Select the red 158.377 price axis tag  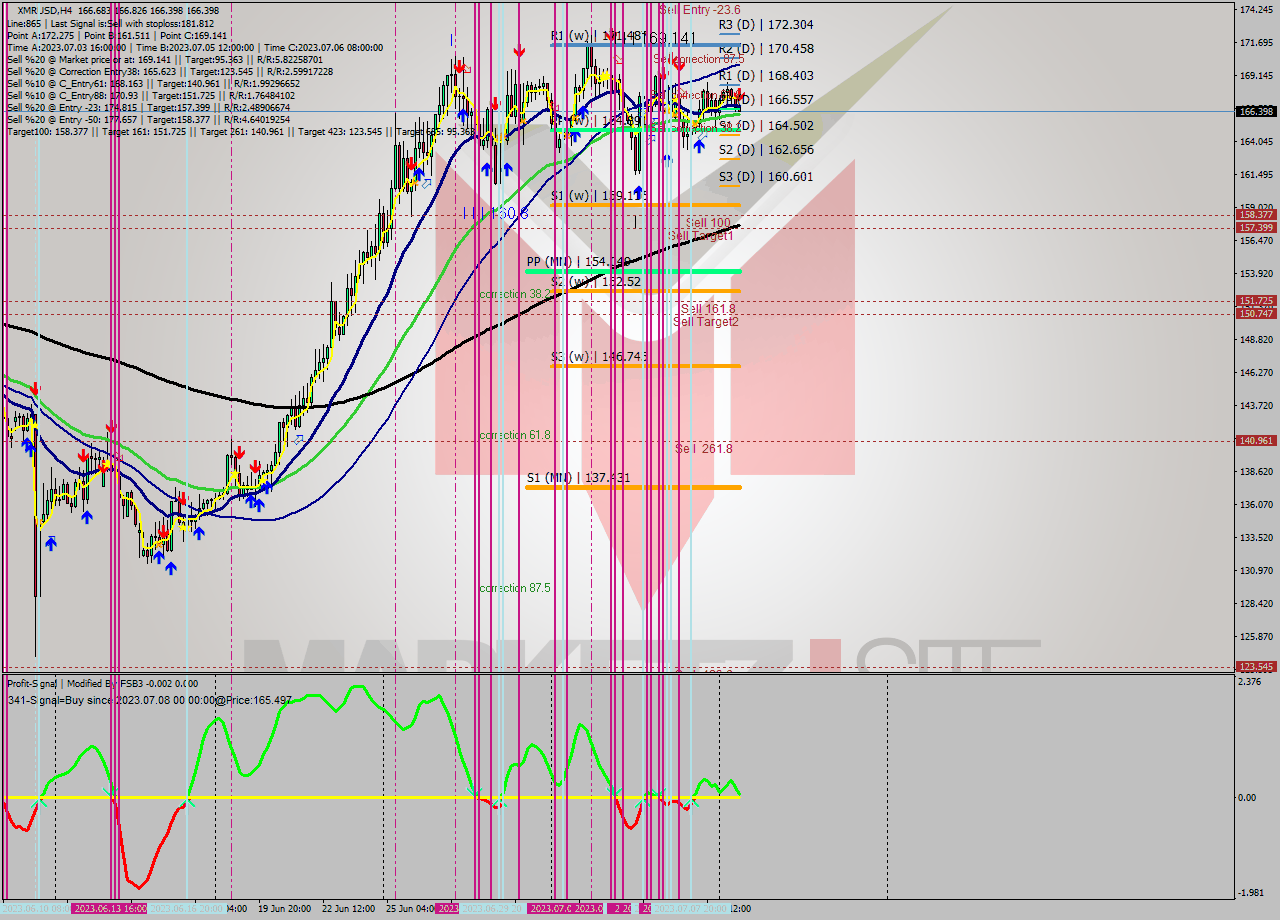point(1256,215)
